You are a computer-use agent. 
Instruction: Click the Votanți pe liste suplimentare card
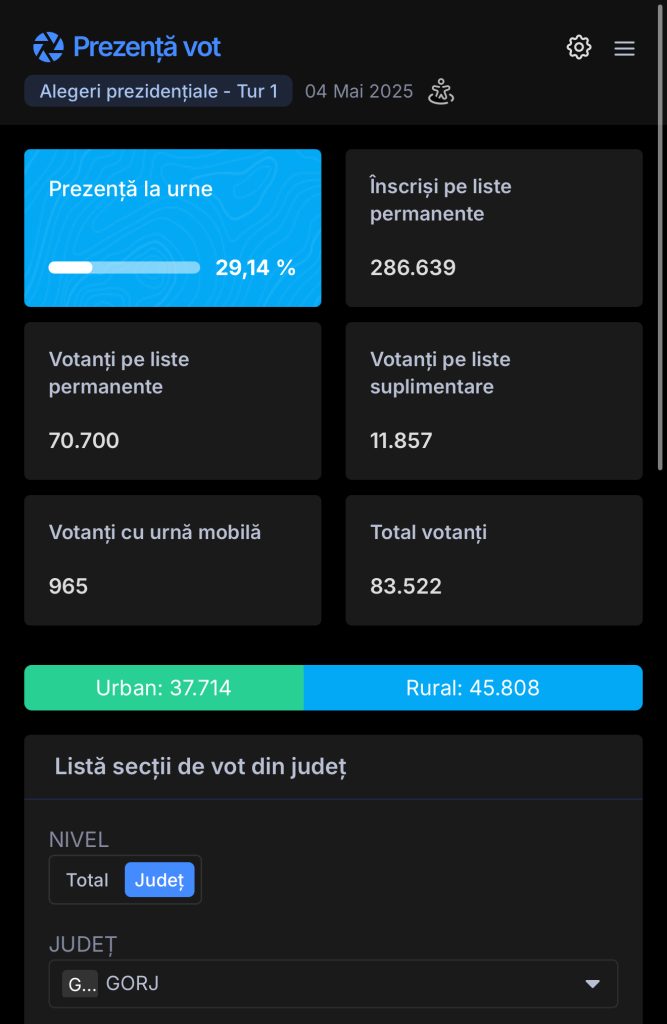pyautogui.click(x=494, y=401)
